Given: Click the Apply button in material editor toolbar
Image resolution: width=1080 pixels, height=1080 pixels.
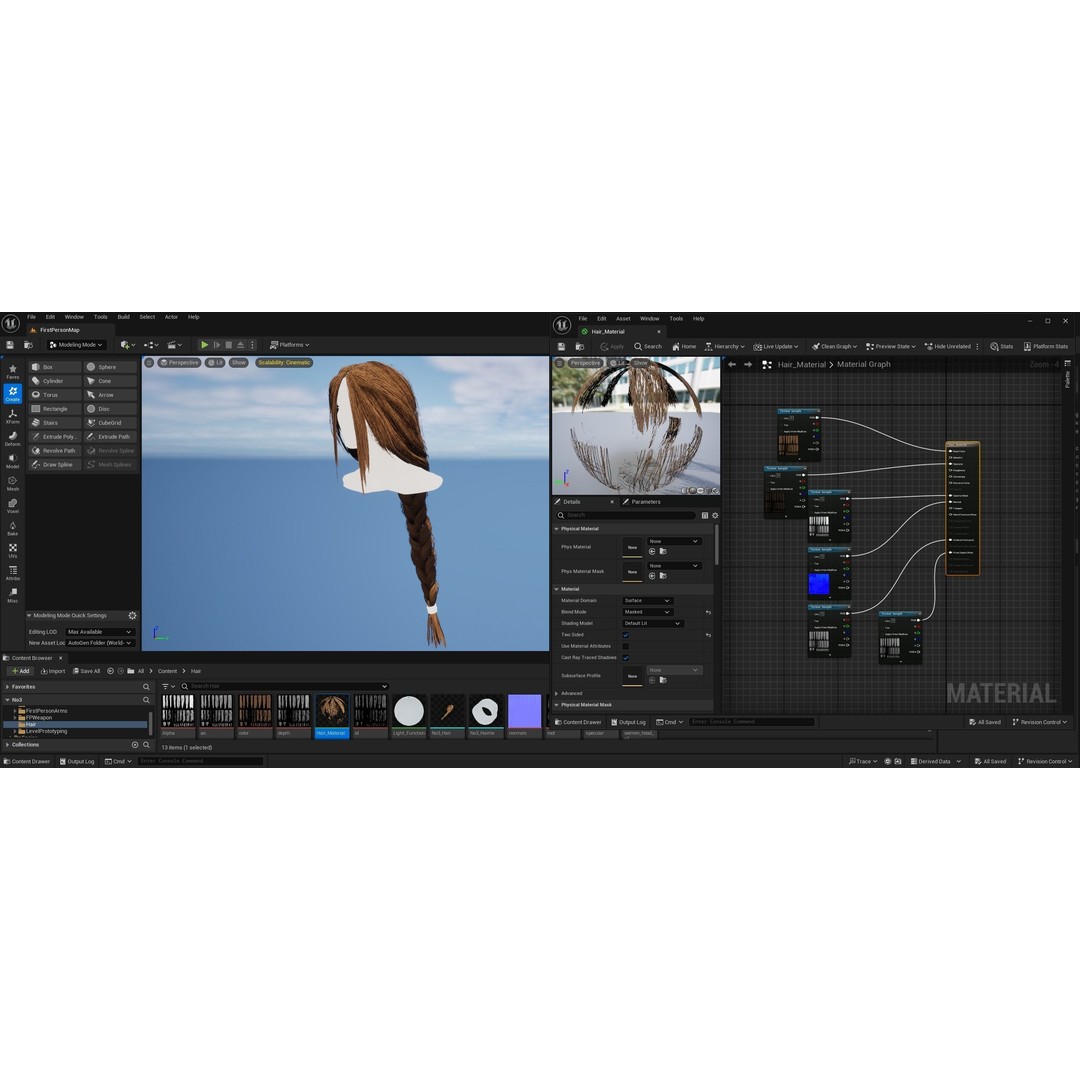Looking at the screenshot, I should (613, 346).
